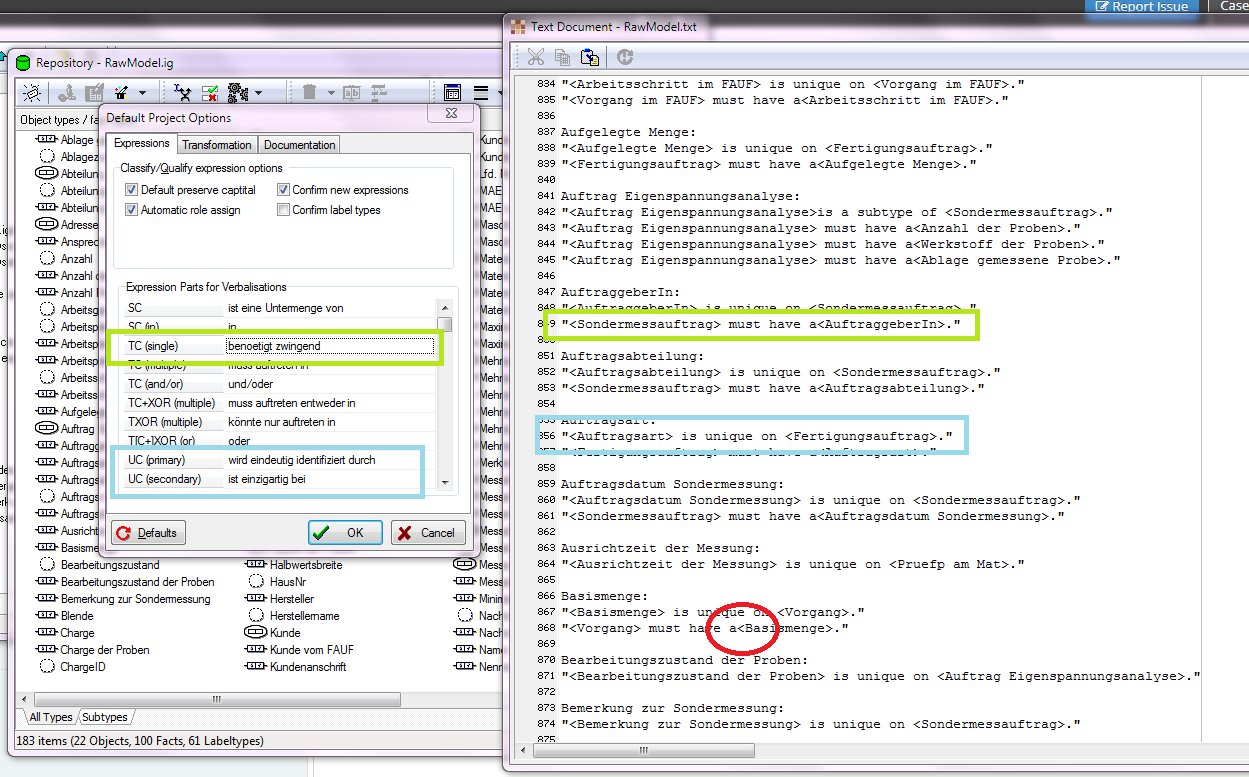This screenshot has height=777, width=1249.
Task: Open dropdown arrow next to gears icon
Action: pyautogui.click(x=258, y=93)
